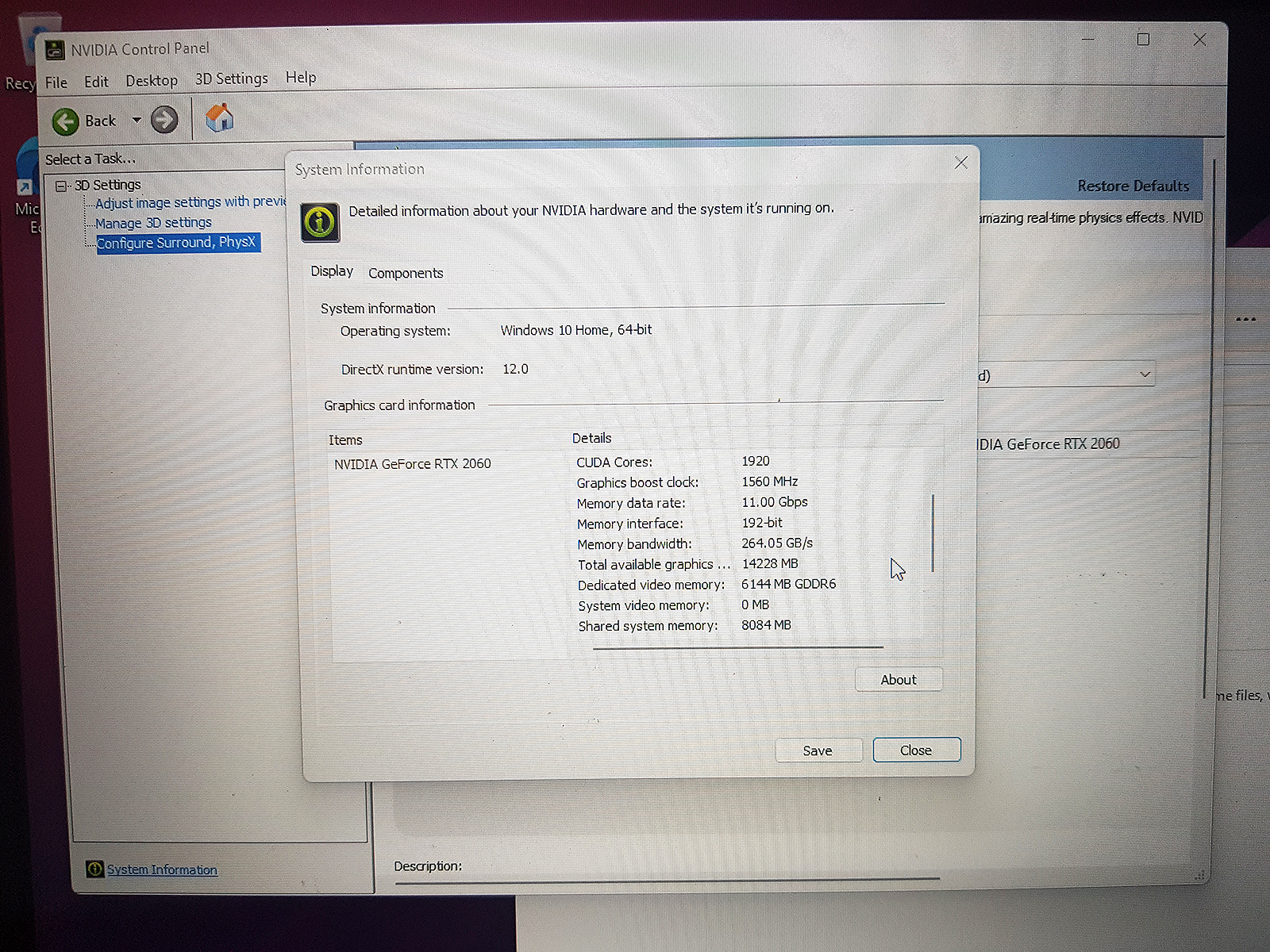1270x952 pixels.
Task: Click the System Information icon at bottom left
Action: [x=94, y=869]
